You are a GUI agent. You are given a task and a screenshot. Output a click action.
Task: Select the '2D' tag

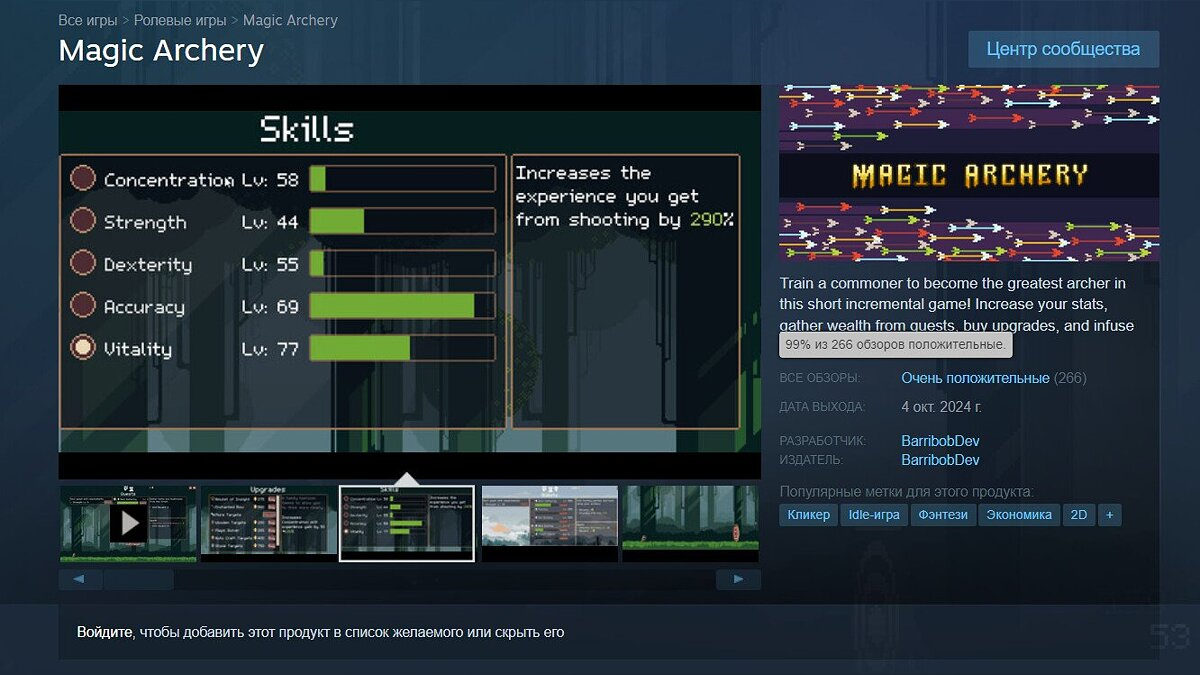tap(1078, 515)
